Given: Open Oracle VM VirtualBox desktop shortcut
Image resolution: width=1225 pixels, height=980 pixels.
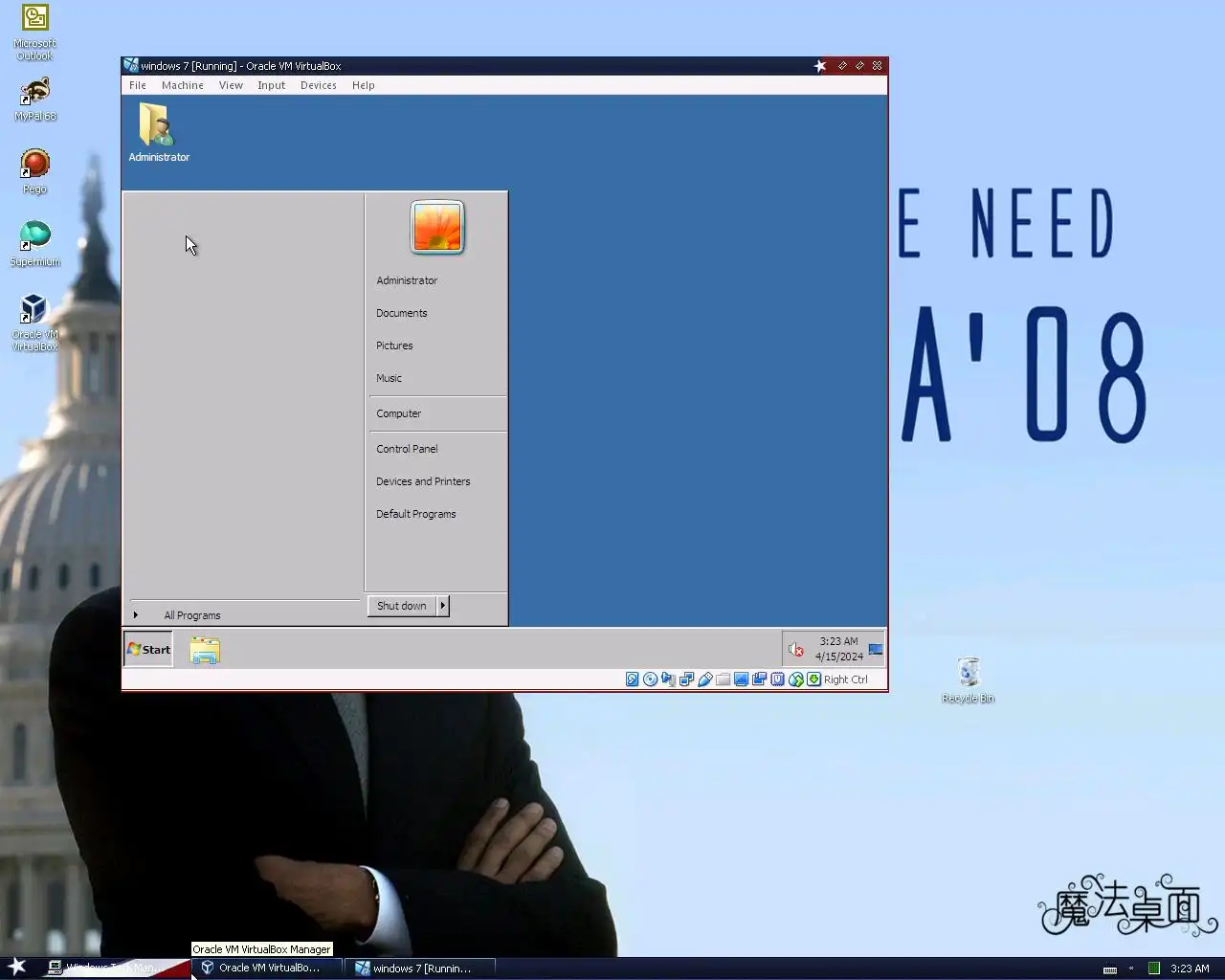Looking at the screenshot, I should pos(34,322).
